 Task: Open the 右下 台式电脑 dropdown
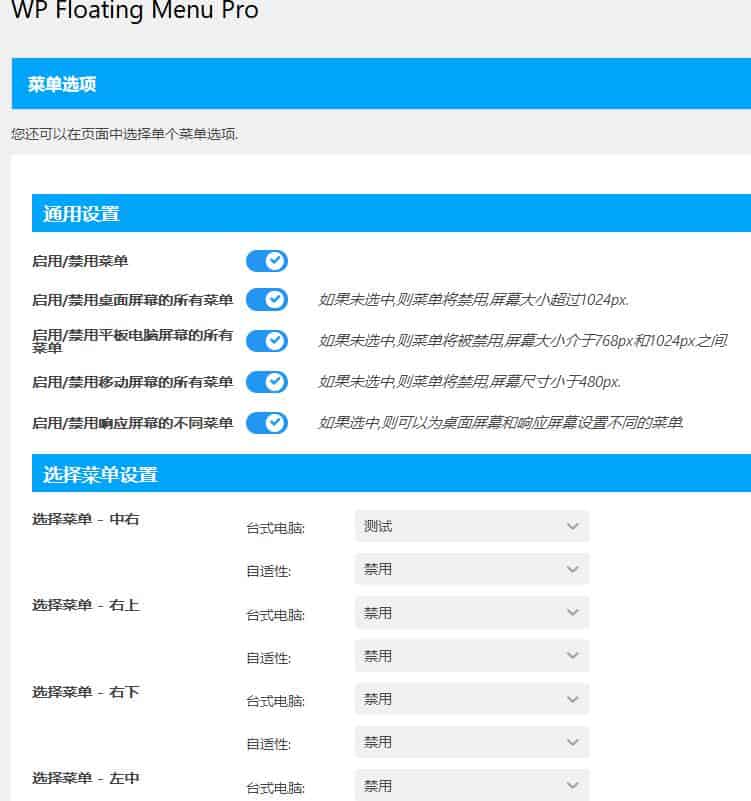coord(472,699)
